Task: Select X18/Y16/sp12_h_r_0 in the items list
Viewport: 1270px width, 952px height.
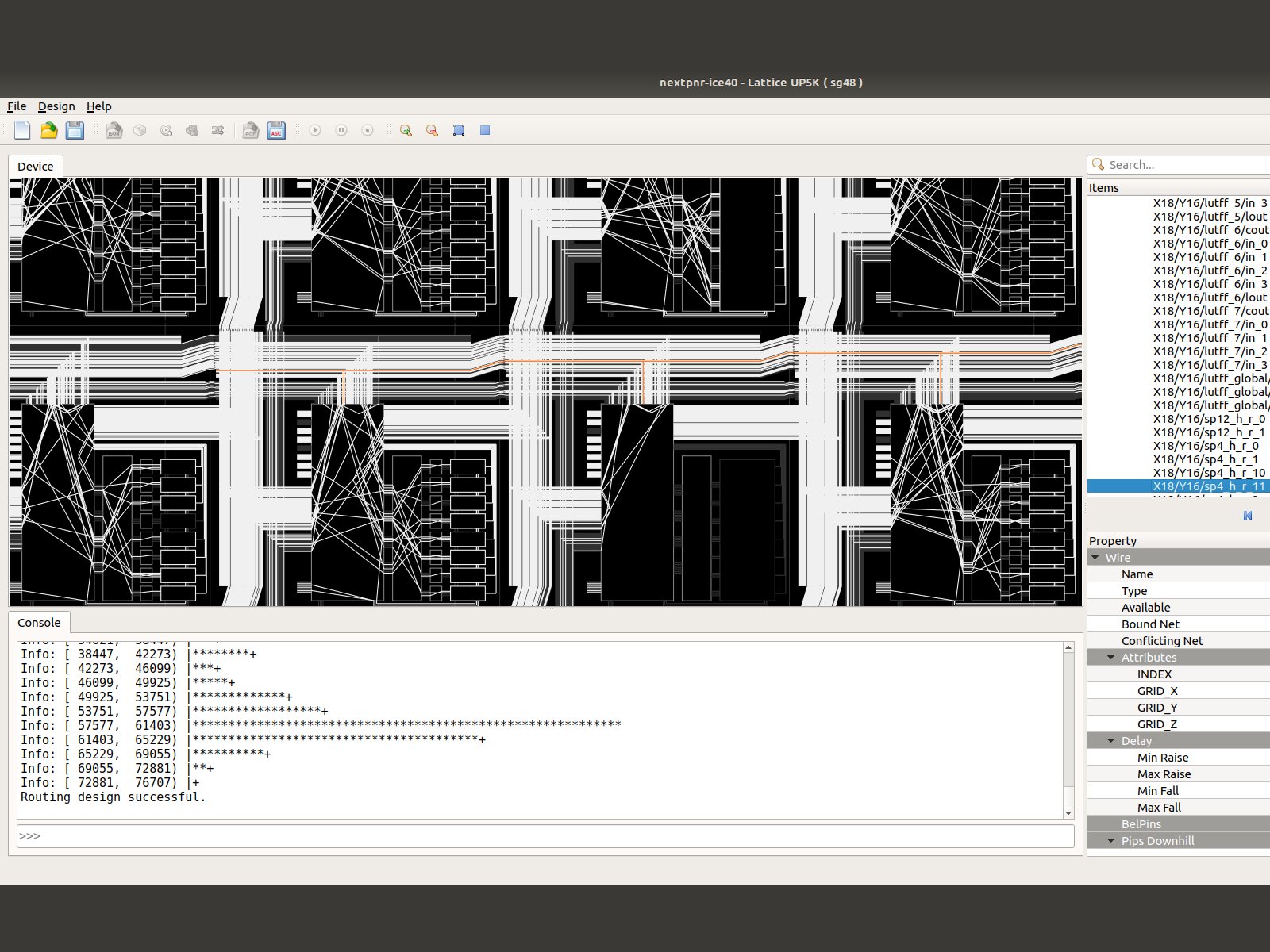Action: click(x=1209, y=419)
